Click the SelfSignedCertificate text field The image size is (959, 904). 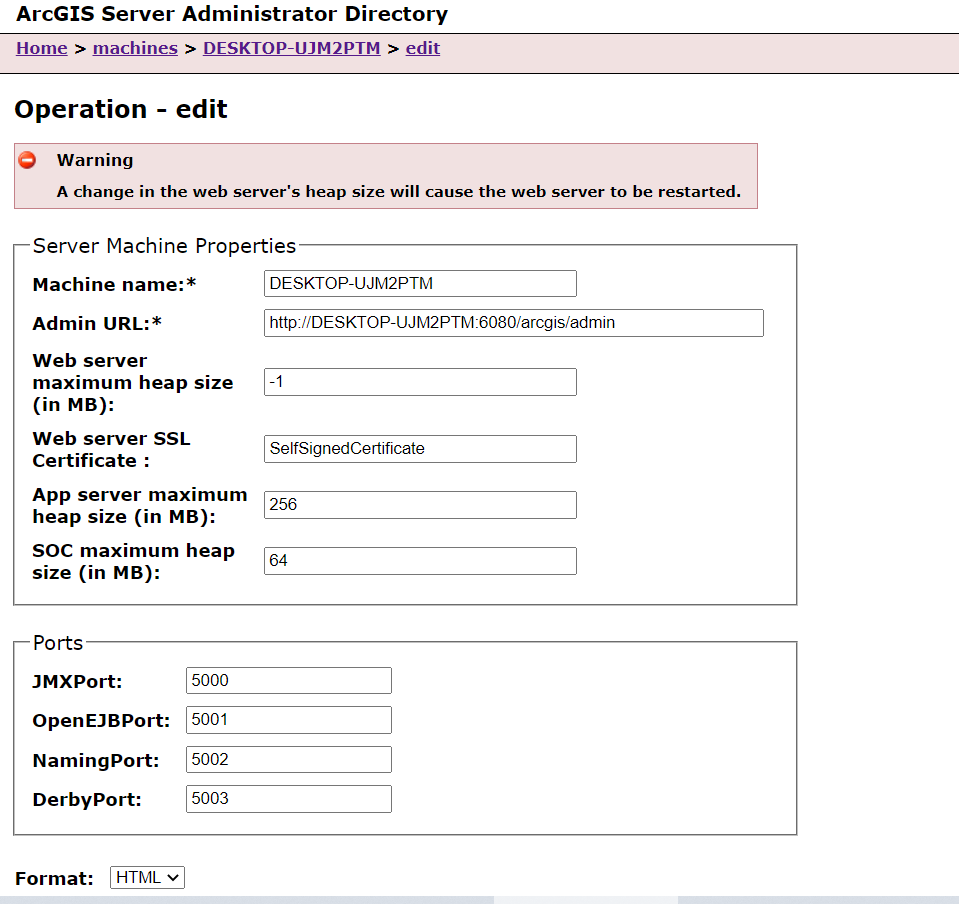(419, 448)
